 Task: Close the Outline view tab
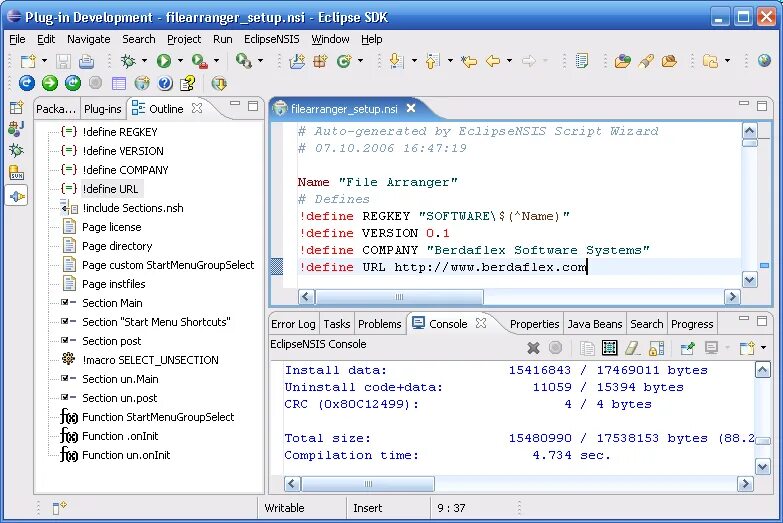[197, 108]
